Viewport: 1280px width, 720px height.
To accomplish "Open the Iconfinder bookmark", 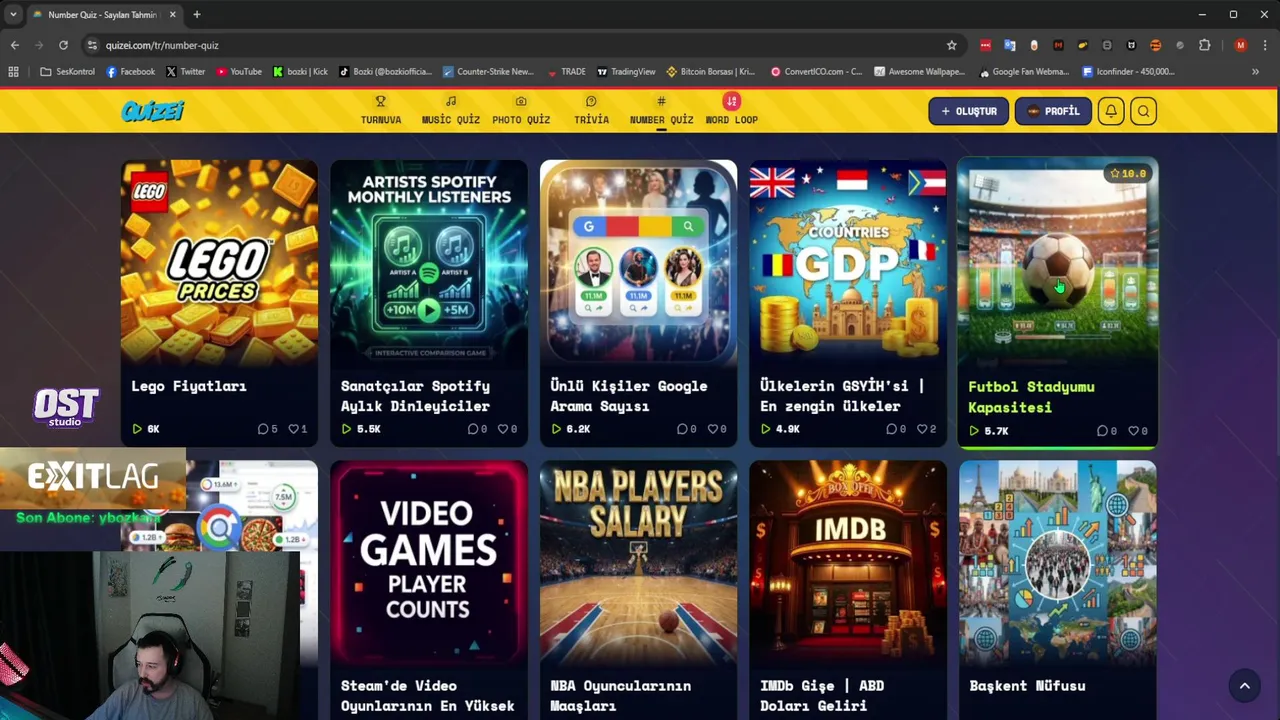I will pos(1129,72).
